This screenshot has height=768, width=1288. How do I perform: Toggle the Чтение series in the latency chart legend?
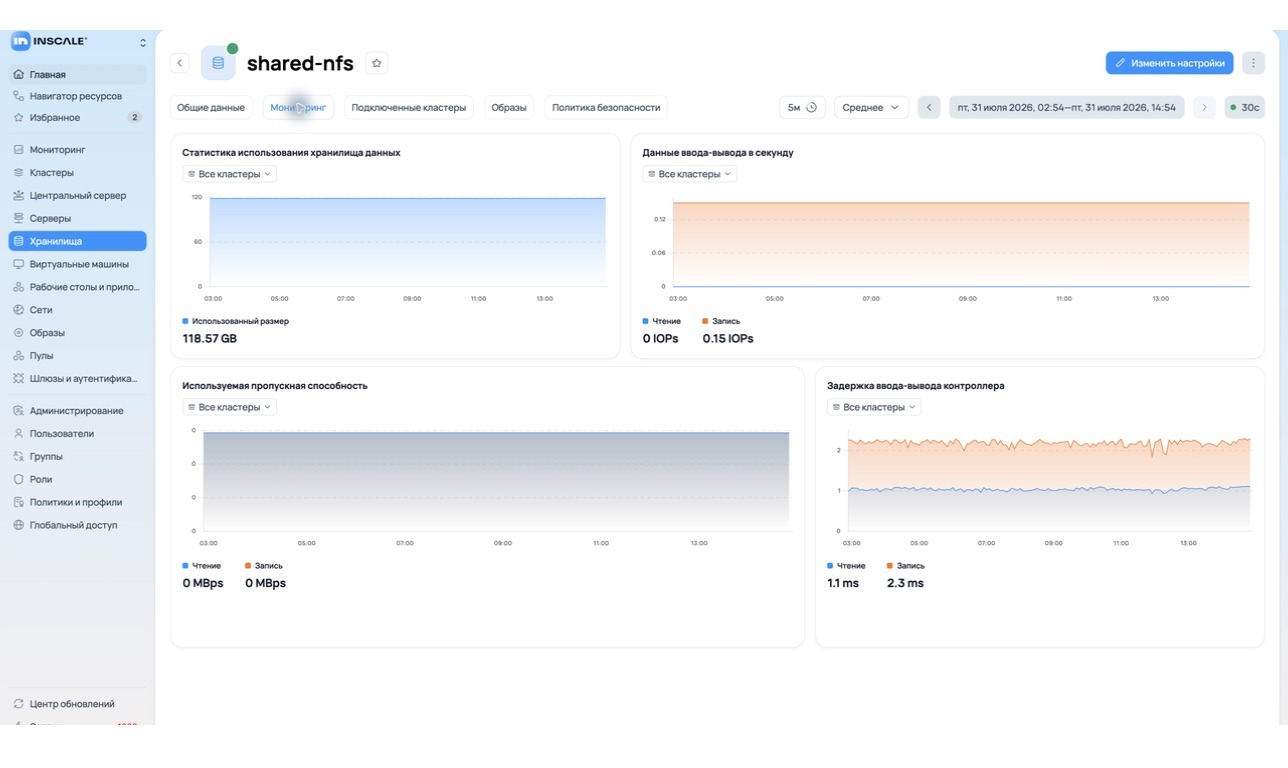click(846, 566)
